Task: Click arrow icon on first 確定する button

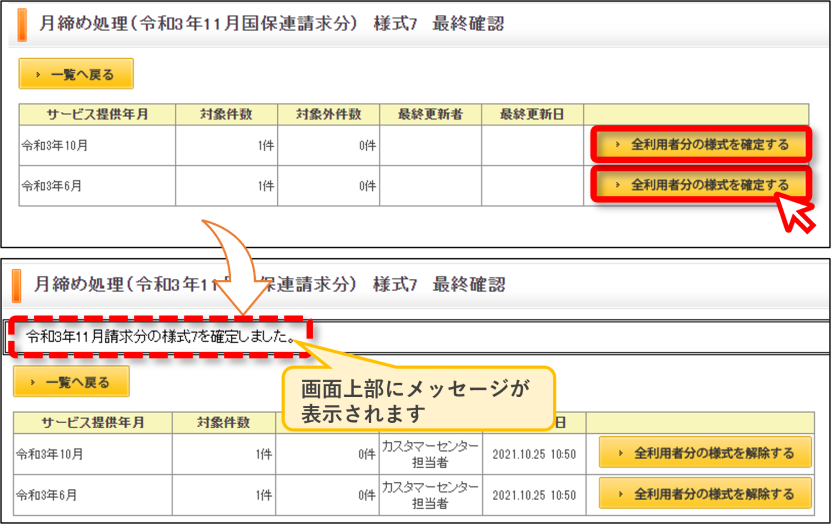Action: [x=617, y=144]
